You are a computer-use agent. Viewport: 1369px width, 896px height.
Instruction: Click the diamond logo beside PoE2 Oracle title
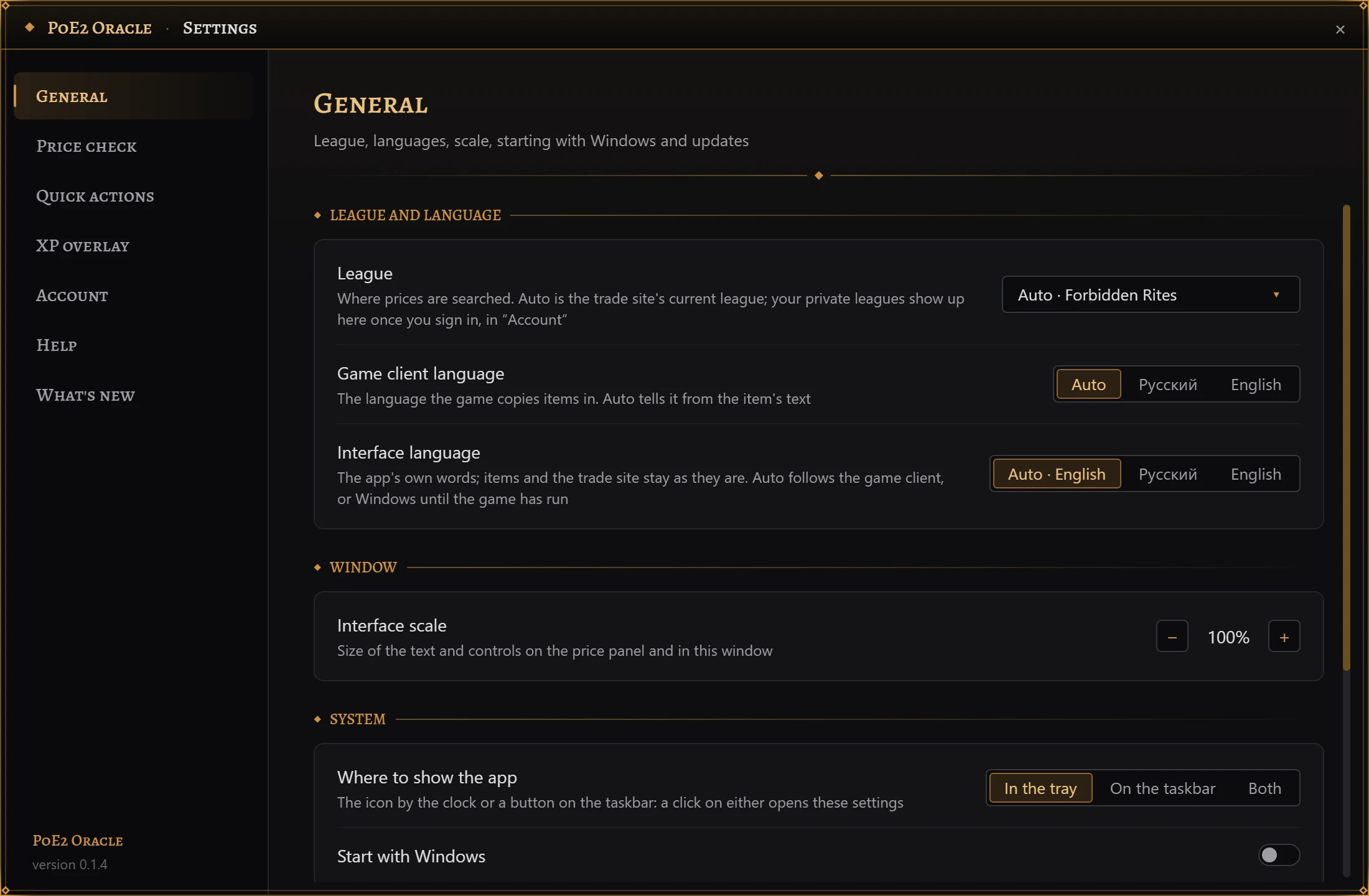pyautogui.click(x=29, y=27)
